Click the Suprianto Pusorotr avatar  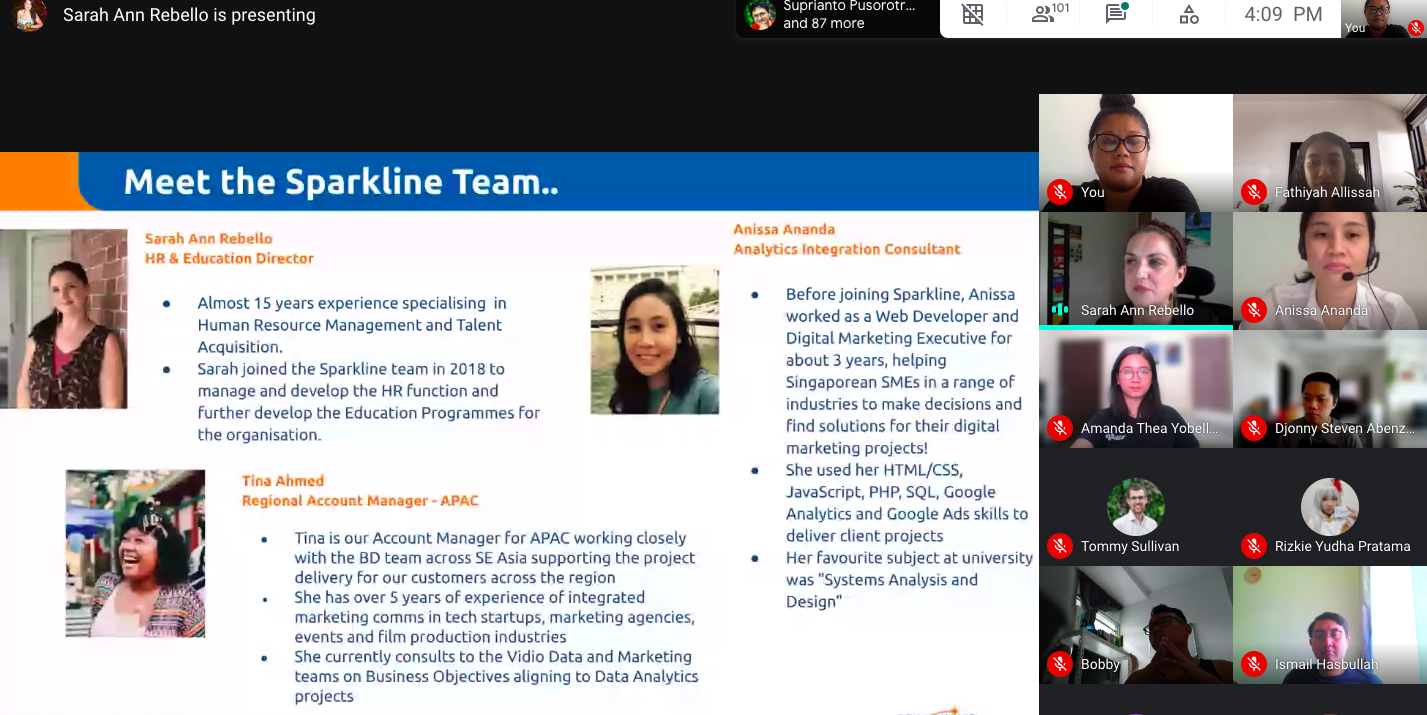tap(760, 15)
